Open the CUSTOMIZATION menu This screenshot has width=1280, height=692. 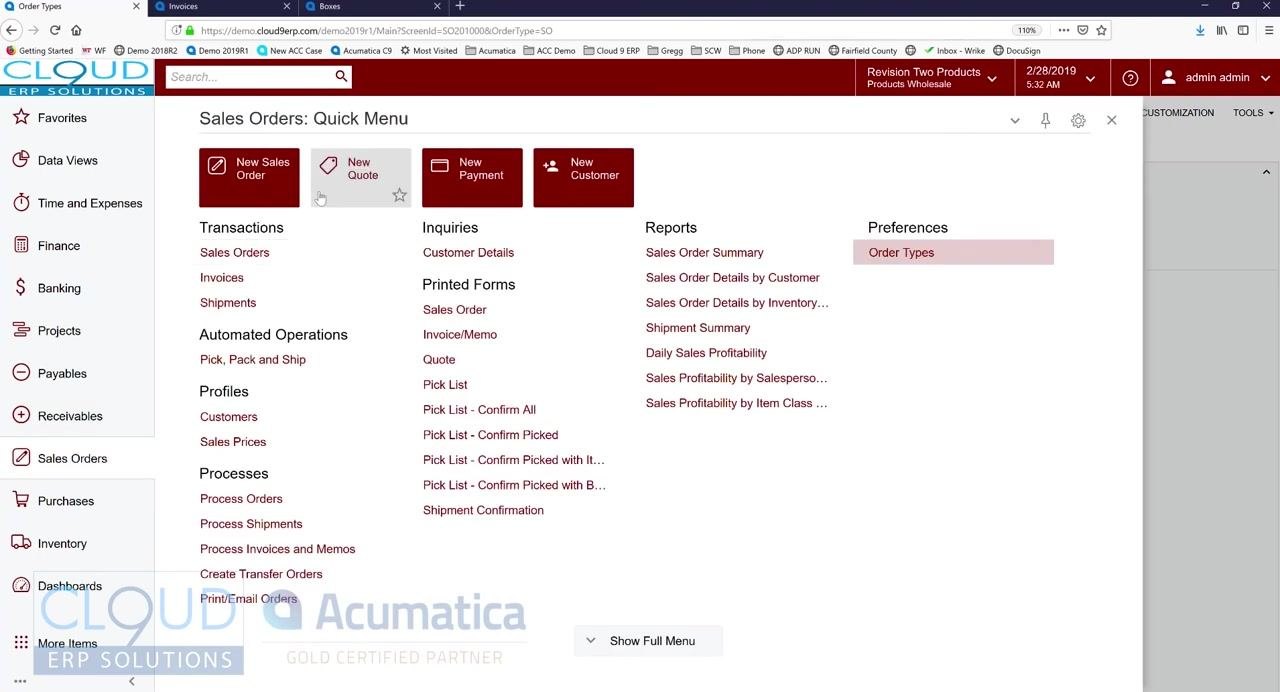click(1178, 113)
